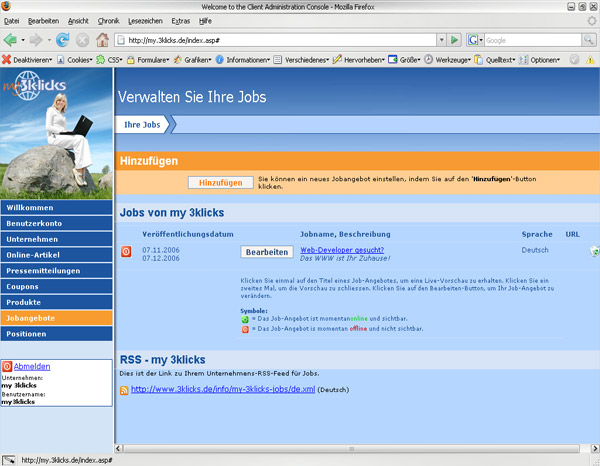Open Pressemitteilungen in the sidebar
This screenshot has width=600, height=466.
tap(57, 270)
